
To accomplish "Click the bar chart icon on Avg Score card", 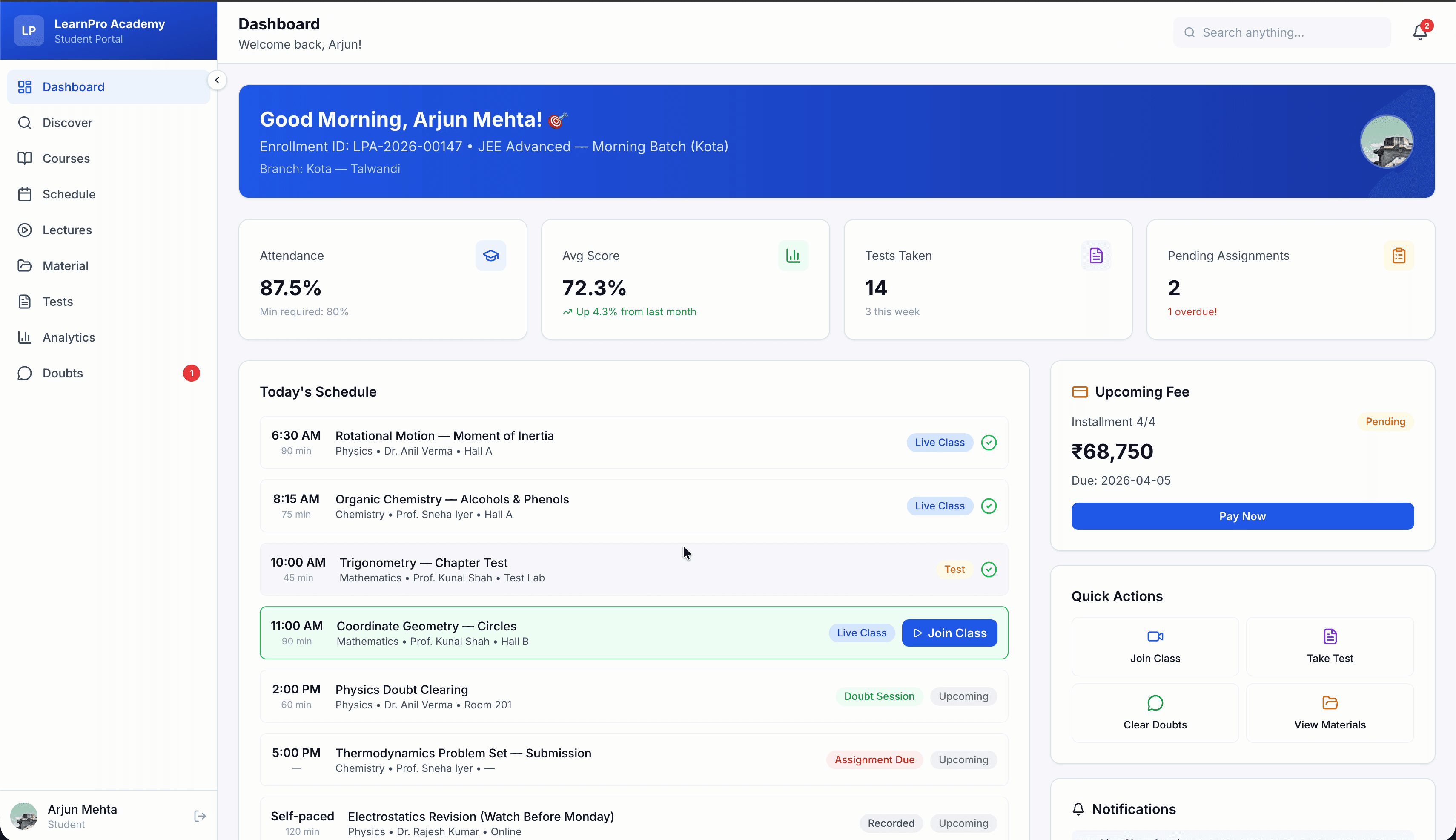I will [792, 256].
